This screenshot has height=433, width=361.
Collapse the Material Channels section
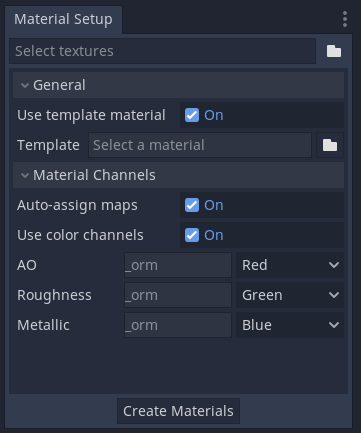(178, 175)
